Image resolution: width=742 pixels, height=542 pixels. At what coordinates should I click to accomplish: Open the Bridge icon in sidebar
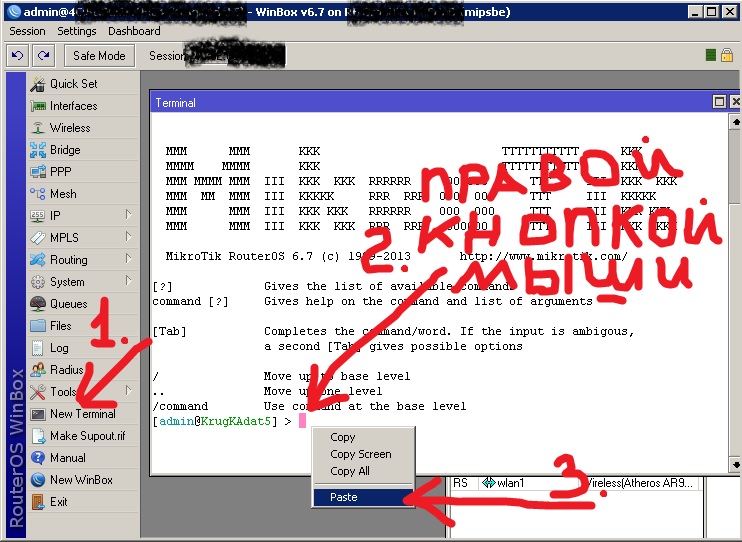pos(38,150)
